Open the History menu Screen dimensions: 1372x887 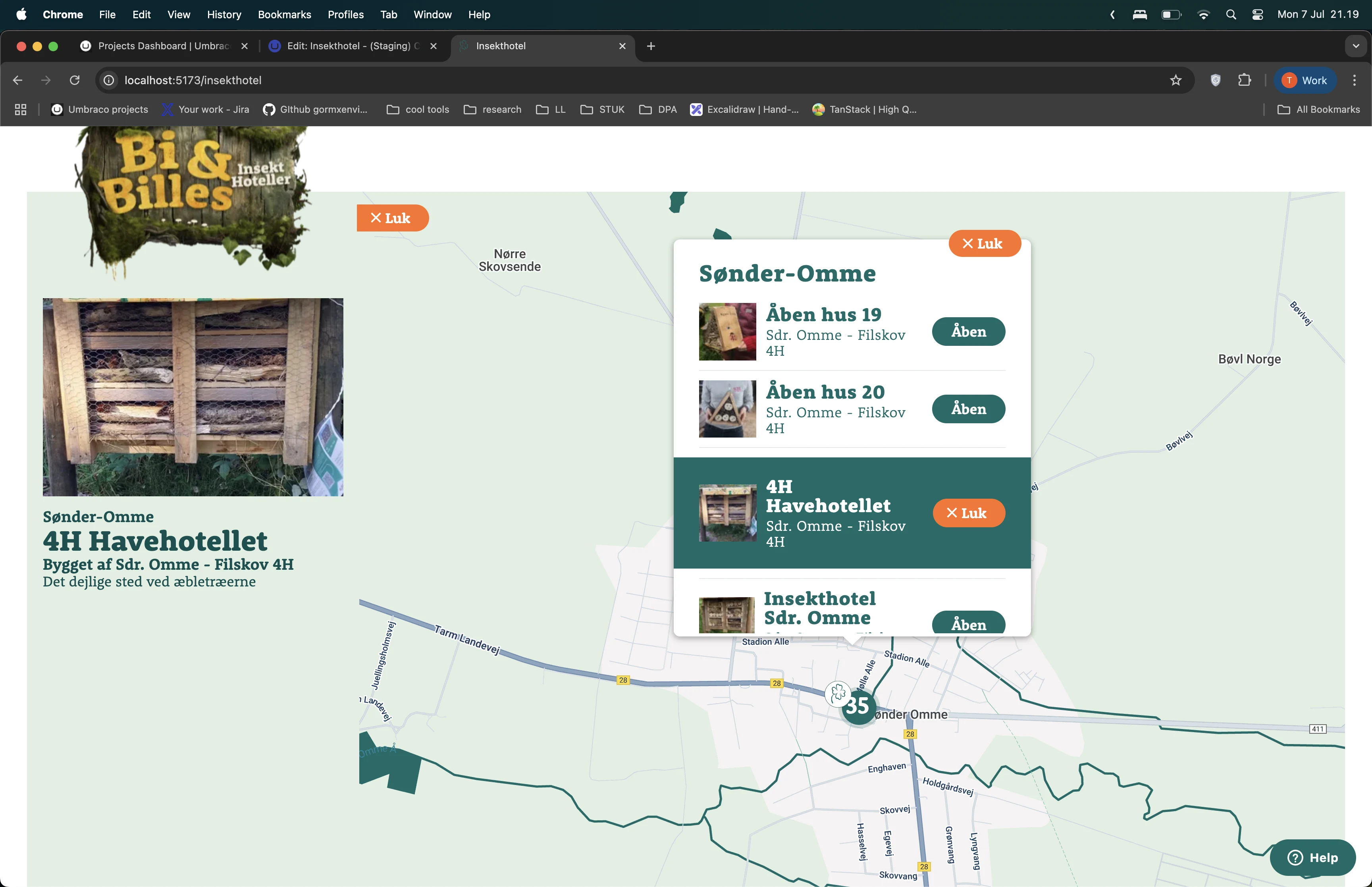pyautogui.click(x=224, y=14)
